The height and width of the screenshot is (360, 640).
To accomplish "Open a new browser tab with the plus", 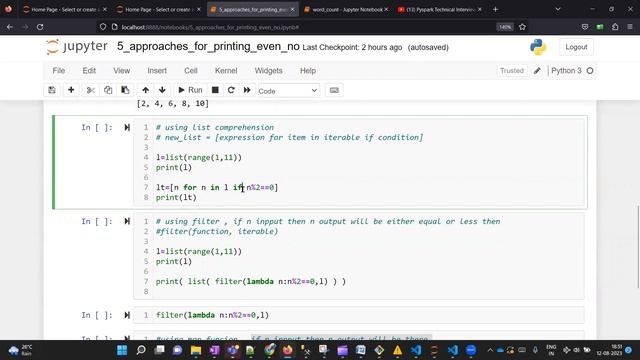I will point(496,9).
